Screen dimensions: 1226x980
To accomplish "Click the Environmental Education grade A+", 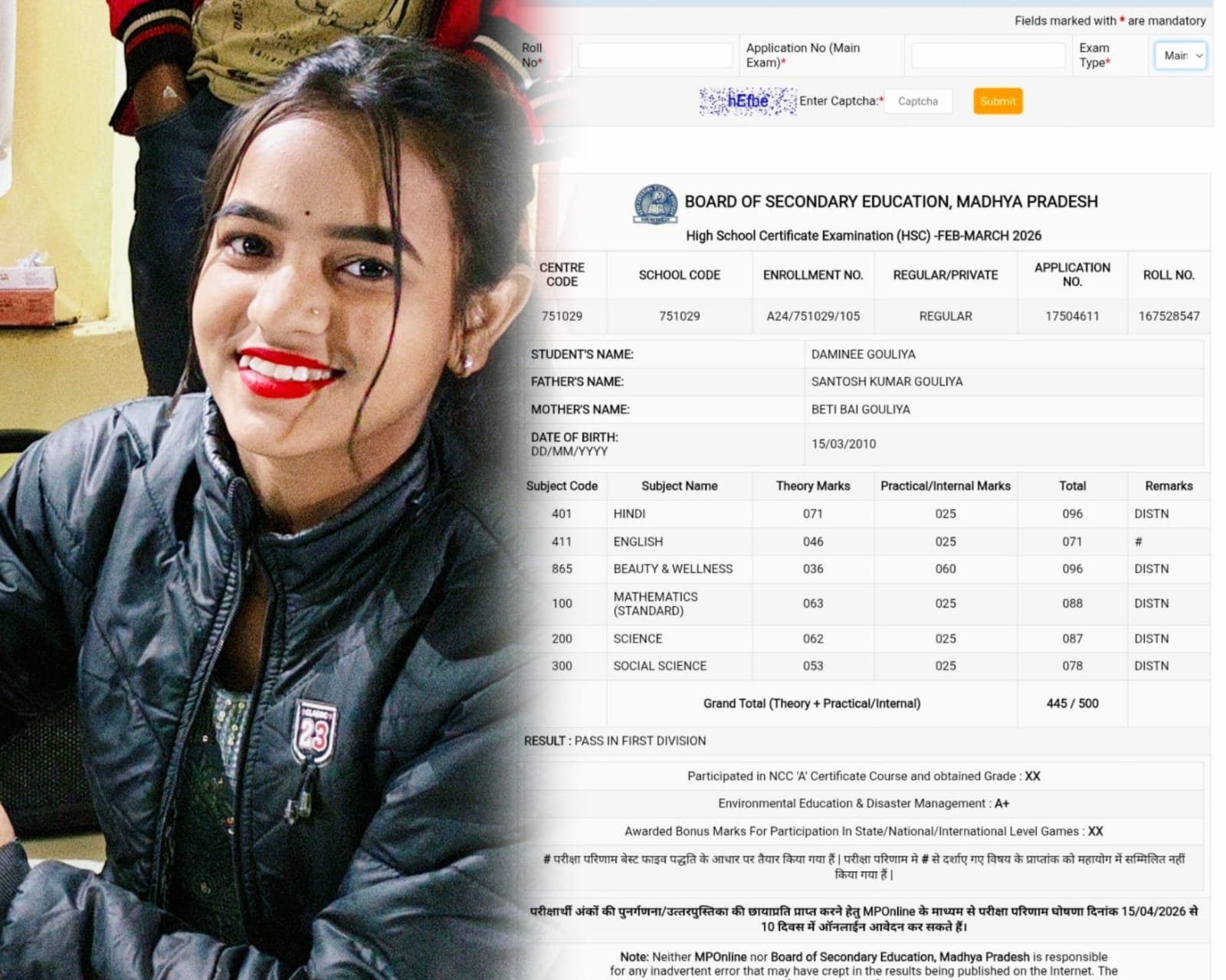I will point(1001,804).
